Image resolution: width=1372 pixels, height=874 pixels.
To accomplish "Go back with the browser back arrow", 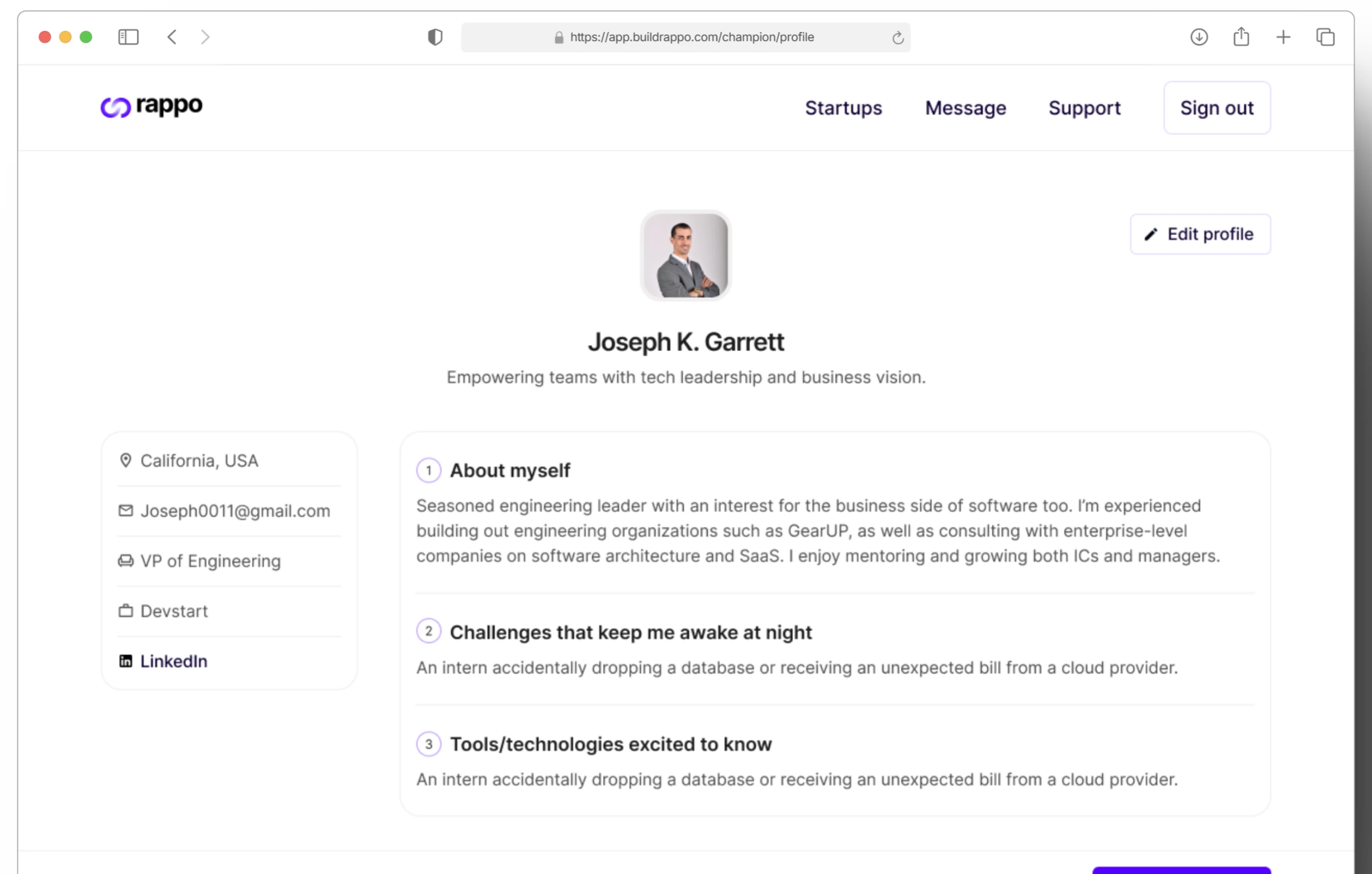I will [171, 37].
